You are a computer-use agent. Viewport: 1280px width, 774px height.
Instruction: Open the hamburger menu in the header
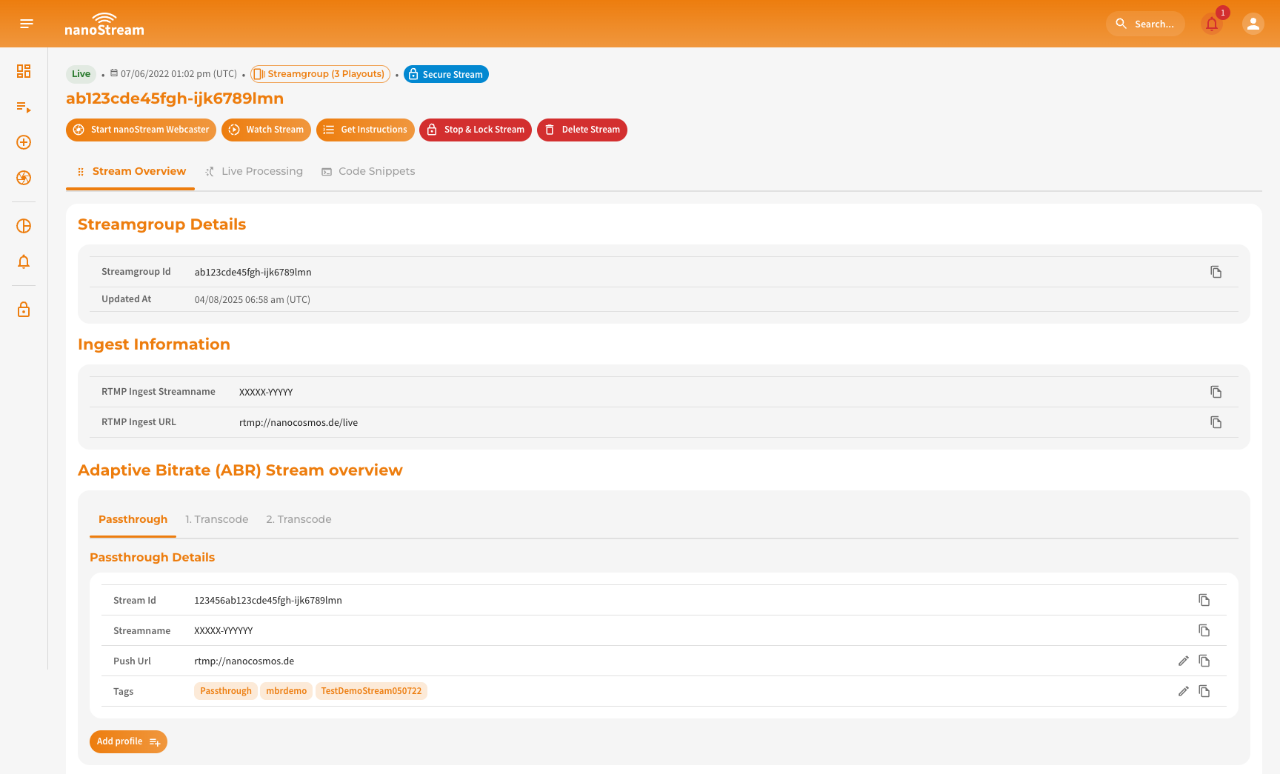27,23
